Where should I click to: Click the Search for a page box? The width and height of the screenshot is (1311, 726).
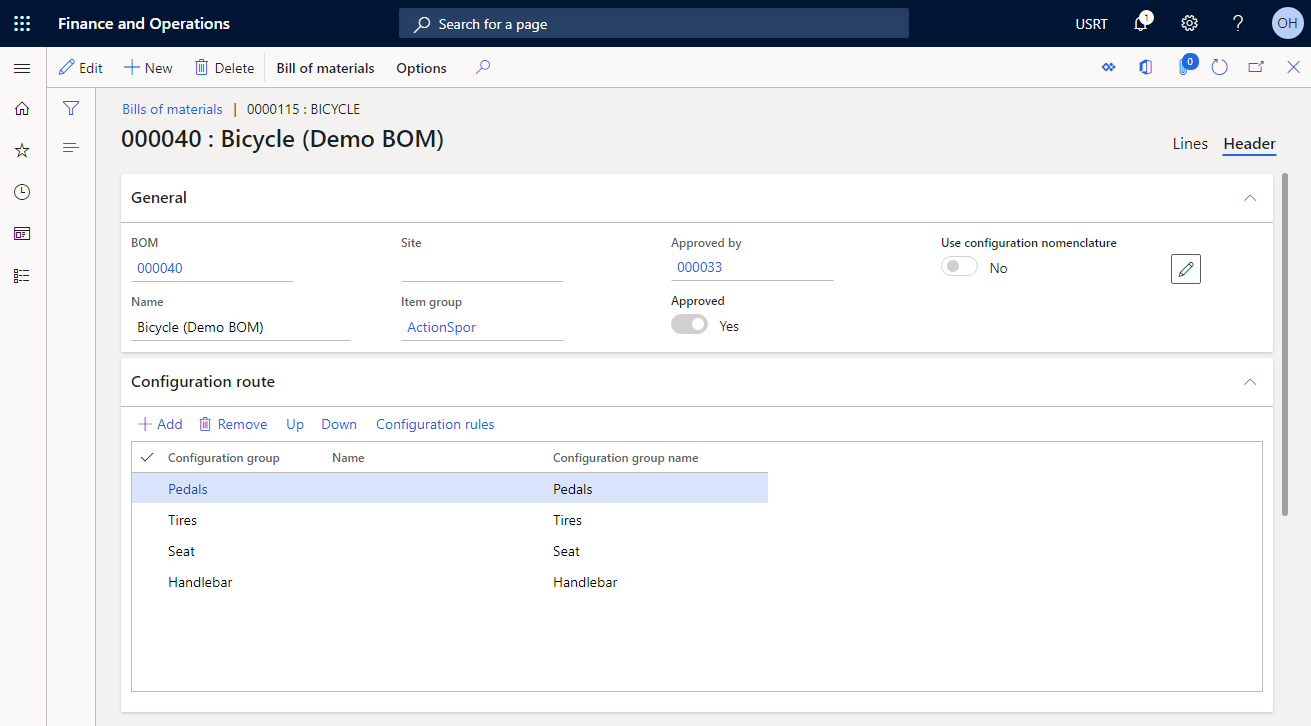(654, 23)
